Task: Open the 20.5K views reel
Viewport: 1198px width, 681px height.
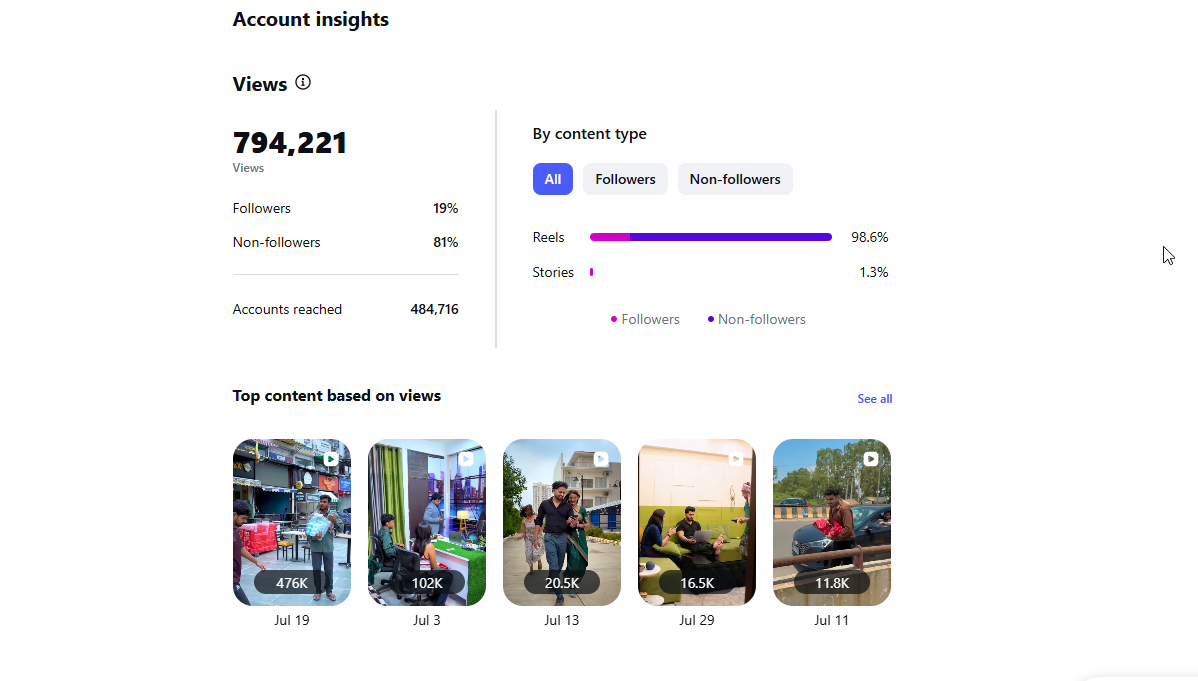Action: [562, 522]
